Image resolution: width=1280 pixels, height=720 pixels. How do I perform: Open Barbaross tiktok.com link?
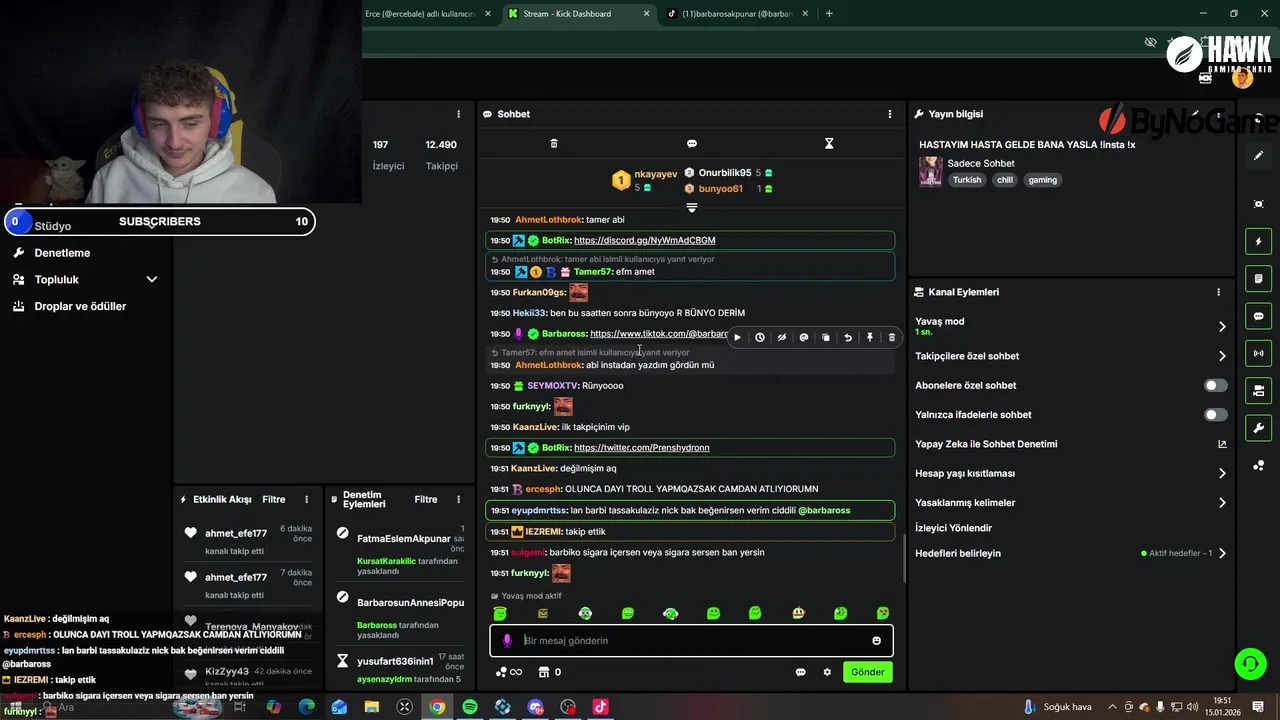click(659, 334)
